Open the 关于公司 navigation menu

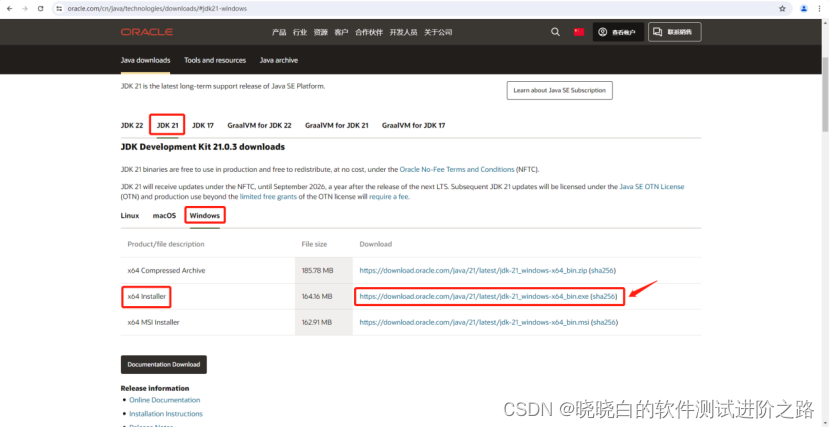(438, 32)
